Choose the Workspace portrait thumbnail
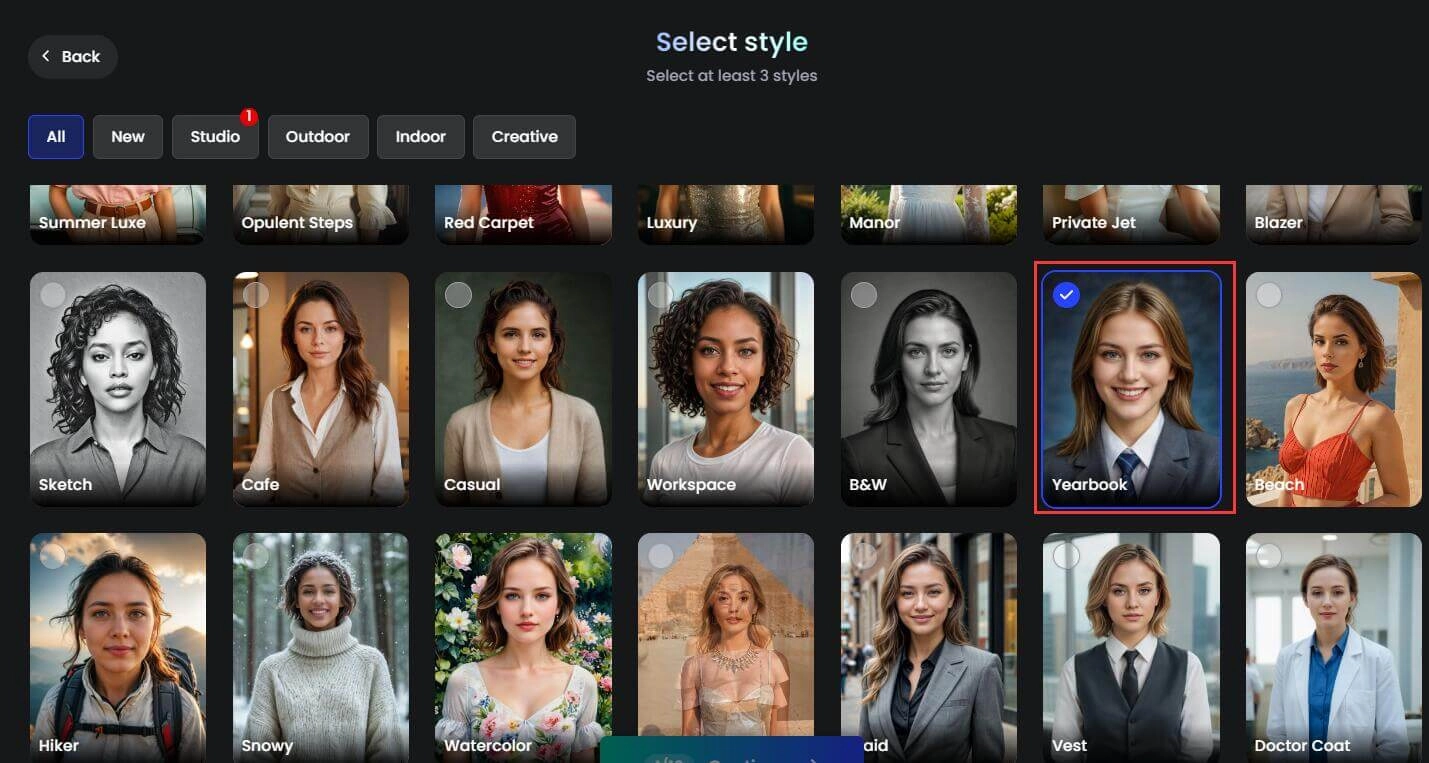 pos(726,390)
